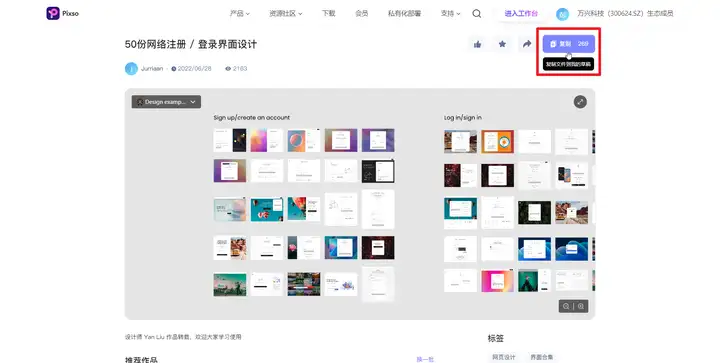The image size is (720, 363).
Task: Click the Log in/sign in label
Action: (x=463, y=117)
